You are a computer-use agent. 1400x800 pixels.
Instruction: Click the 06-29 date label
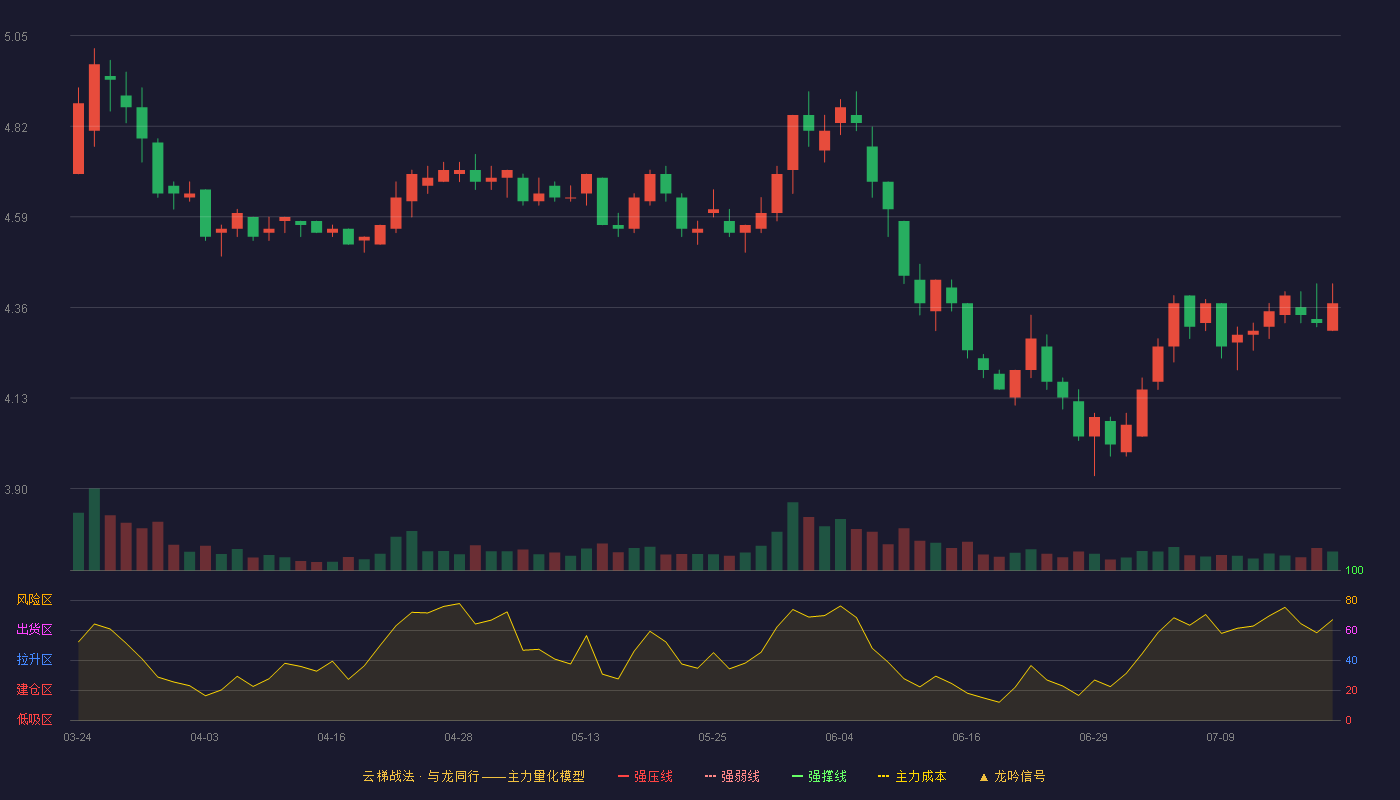[1093, 737]
